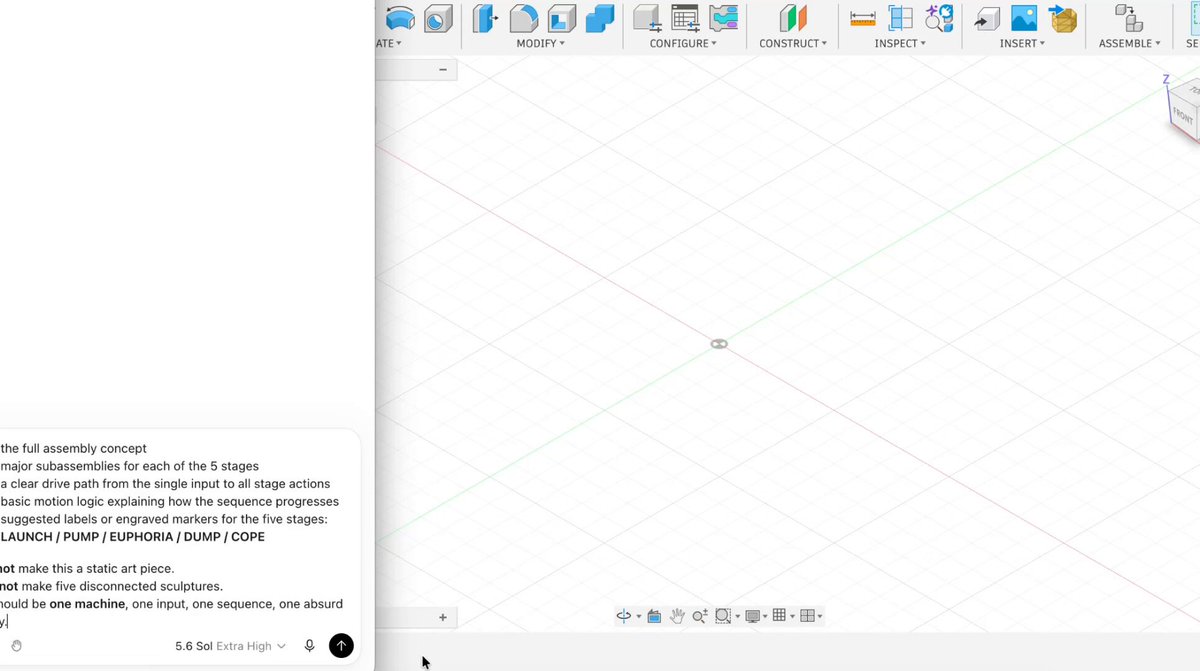Select the Joint tool in Assemble
This screenshot has width=1200, height=671.
click(x=1129, y=18)
